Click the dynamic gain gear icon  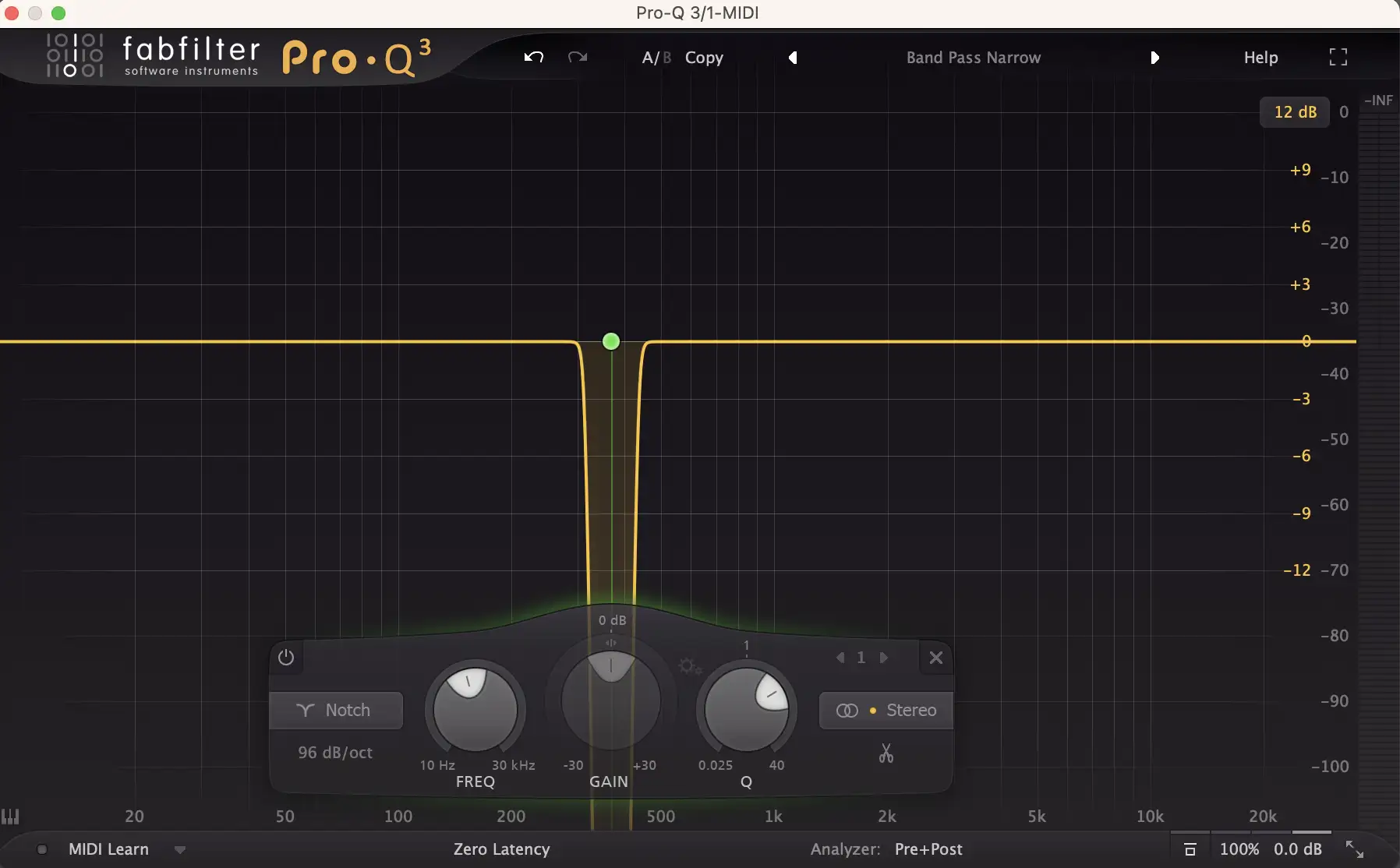coord(689,666)
